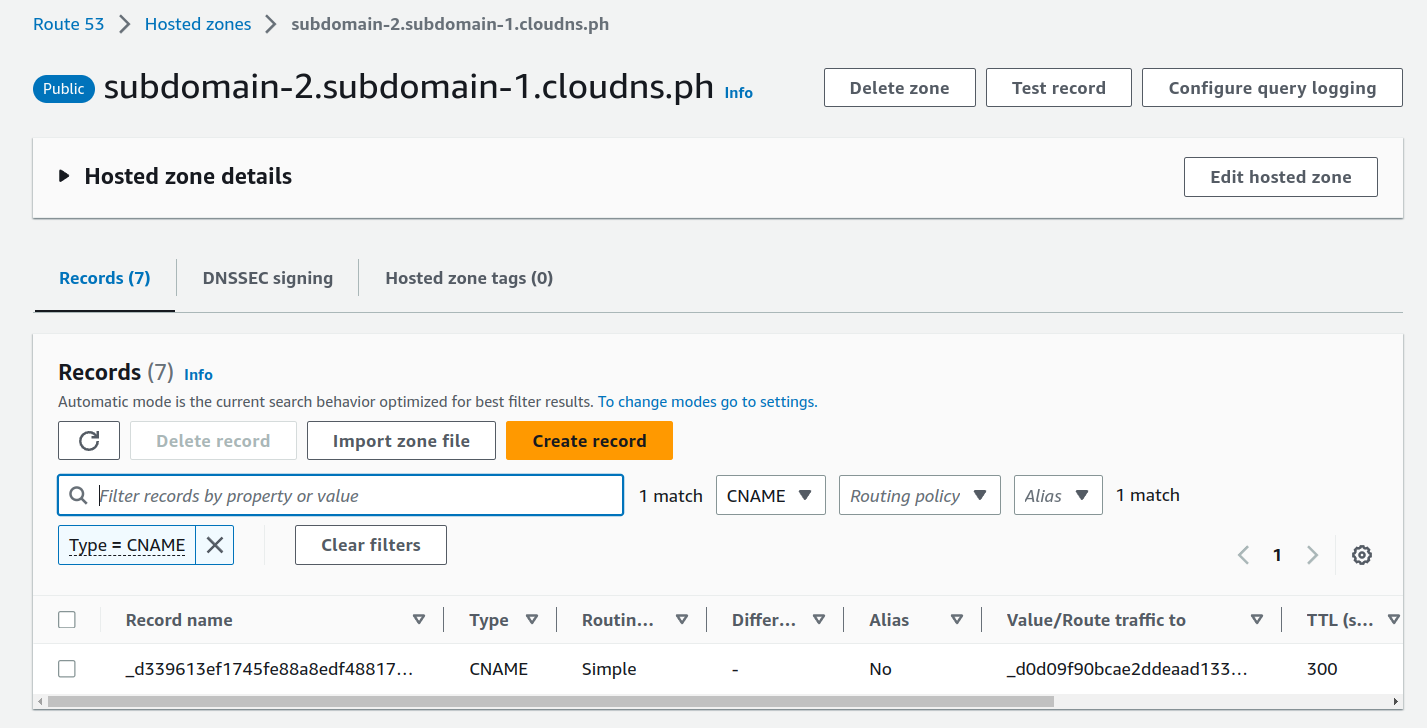This screenshot has width=1427, height=728.
Task: Remove the Type = CNAME filter with X
Action: pyautogui.click(x=214, y=545)
